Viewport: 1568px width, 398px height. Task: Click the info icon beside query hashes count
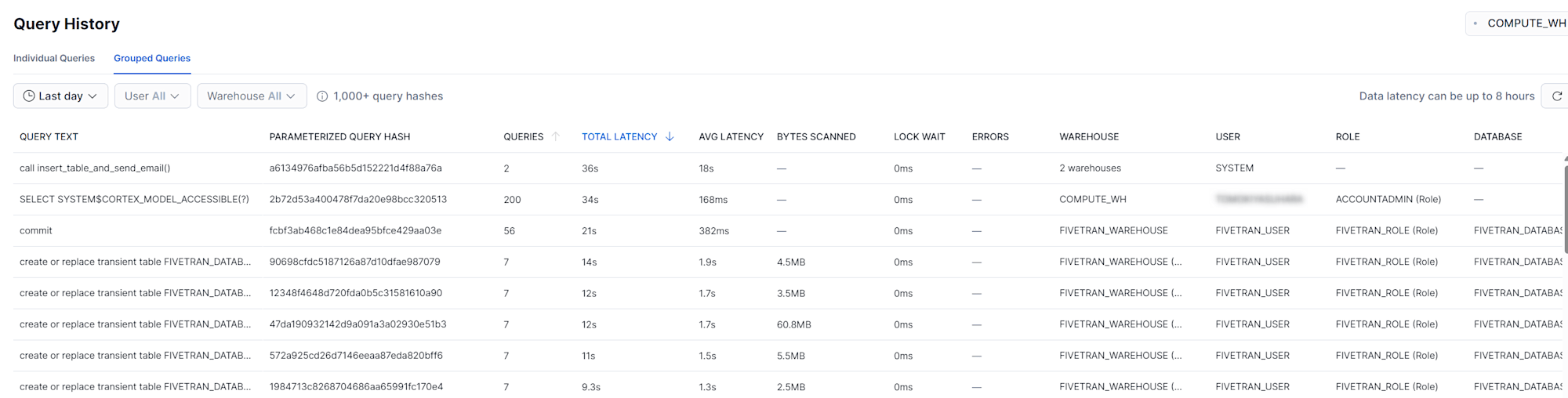click(x=322, y=96)
